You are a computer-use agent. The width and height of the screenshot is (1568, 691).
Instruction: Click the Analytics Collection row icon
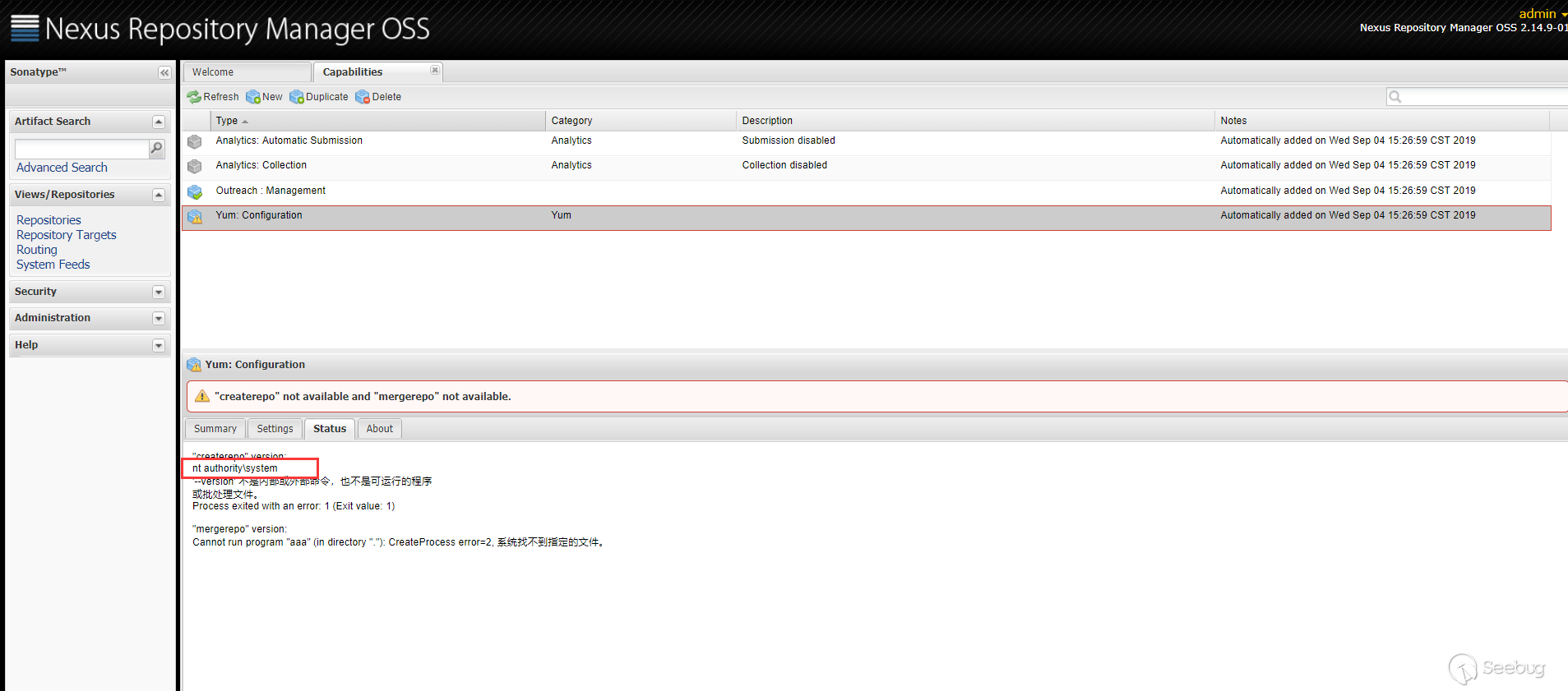coord(195,166)
